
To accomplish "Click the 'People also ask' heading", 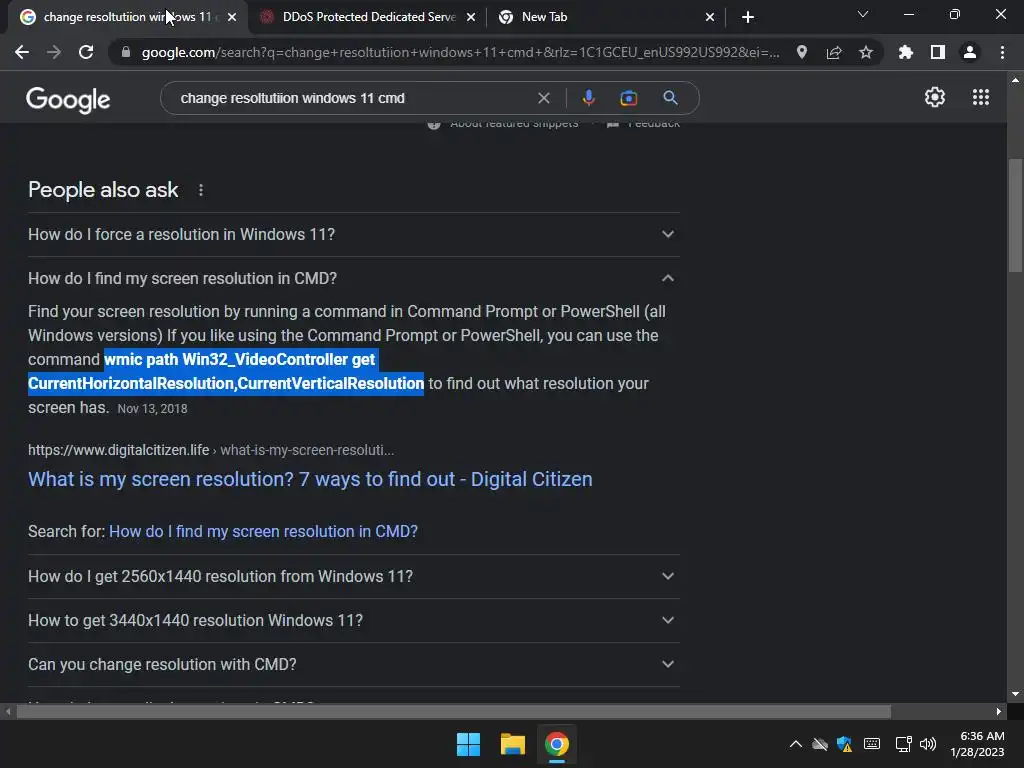I will pos(103,190).
